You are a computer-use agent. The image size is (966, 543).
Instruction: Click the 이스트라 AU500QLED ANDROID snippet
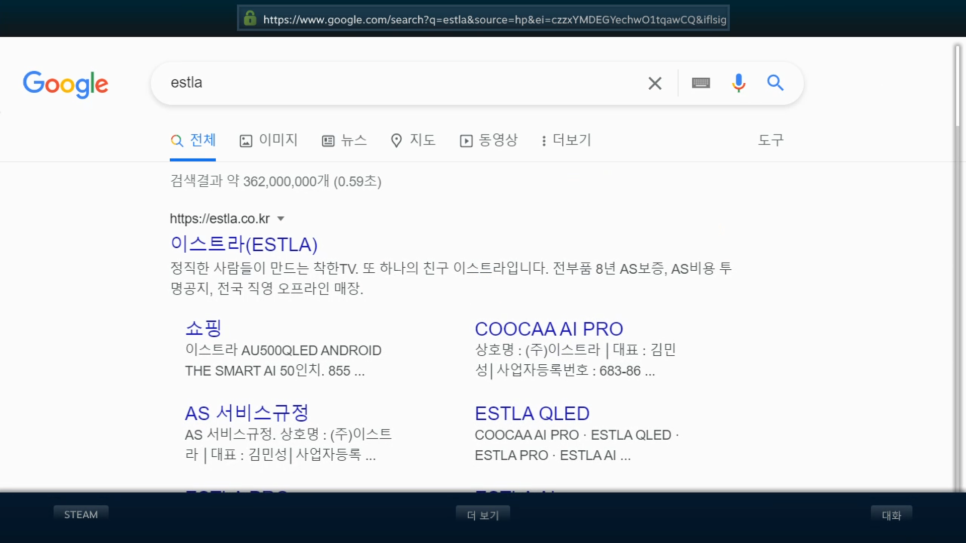tap(283, 361)
